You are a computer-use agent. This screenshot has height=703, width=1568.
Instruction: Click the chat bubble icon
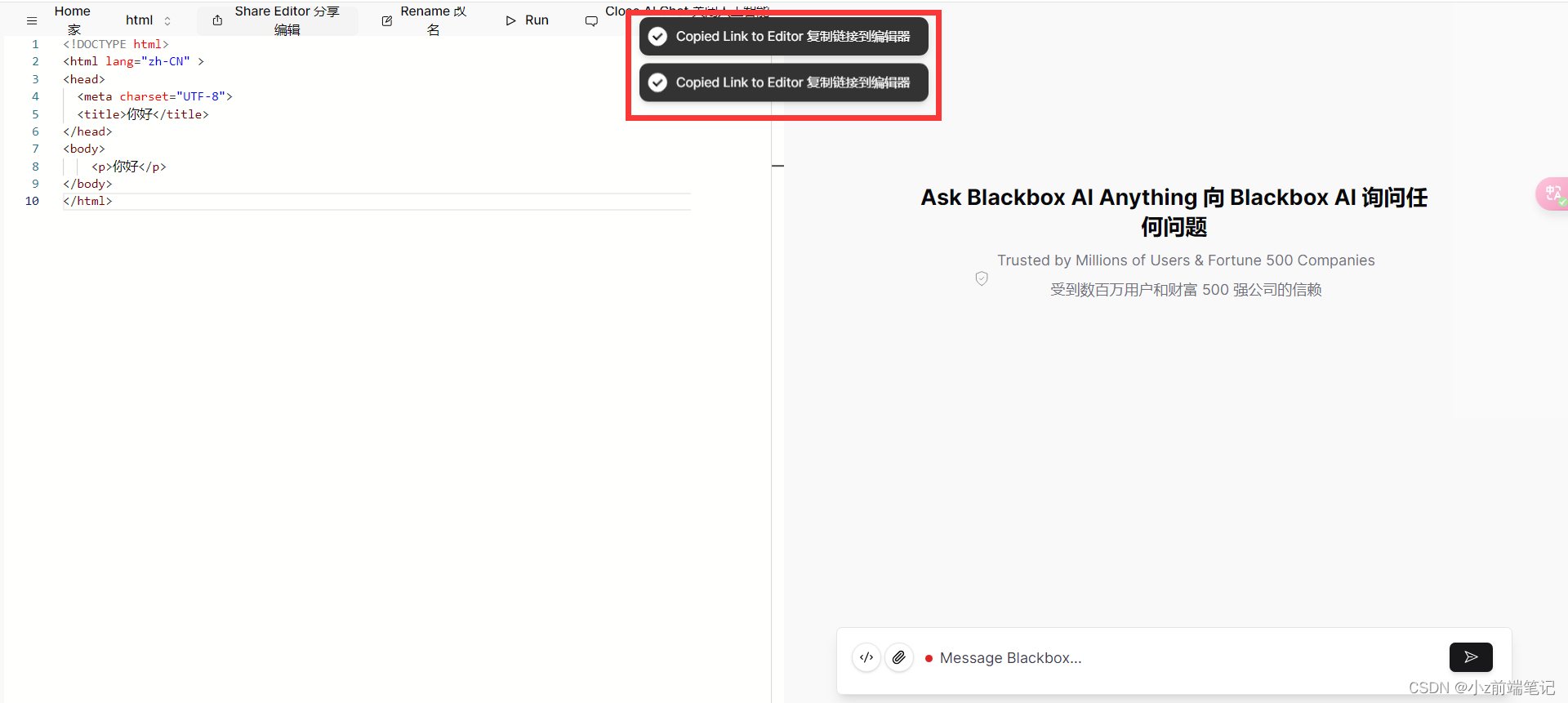tap(591, 21)
